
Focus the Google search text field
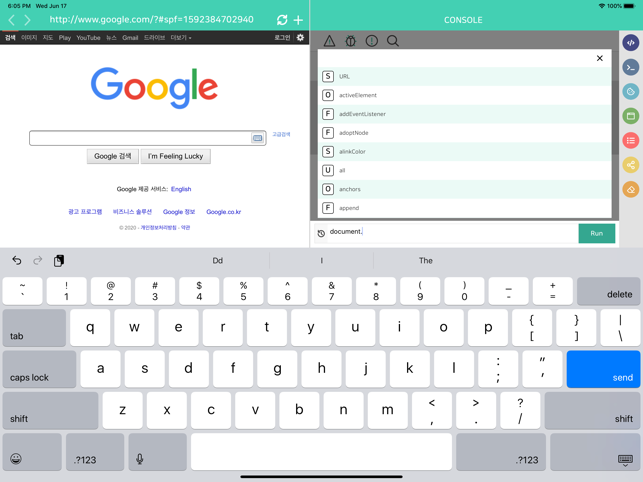tap(140, 138)
